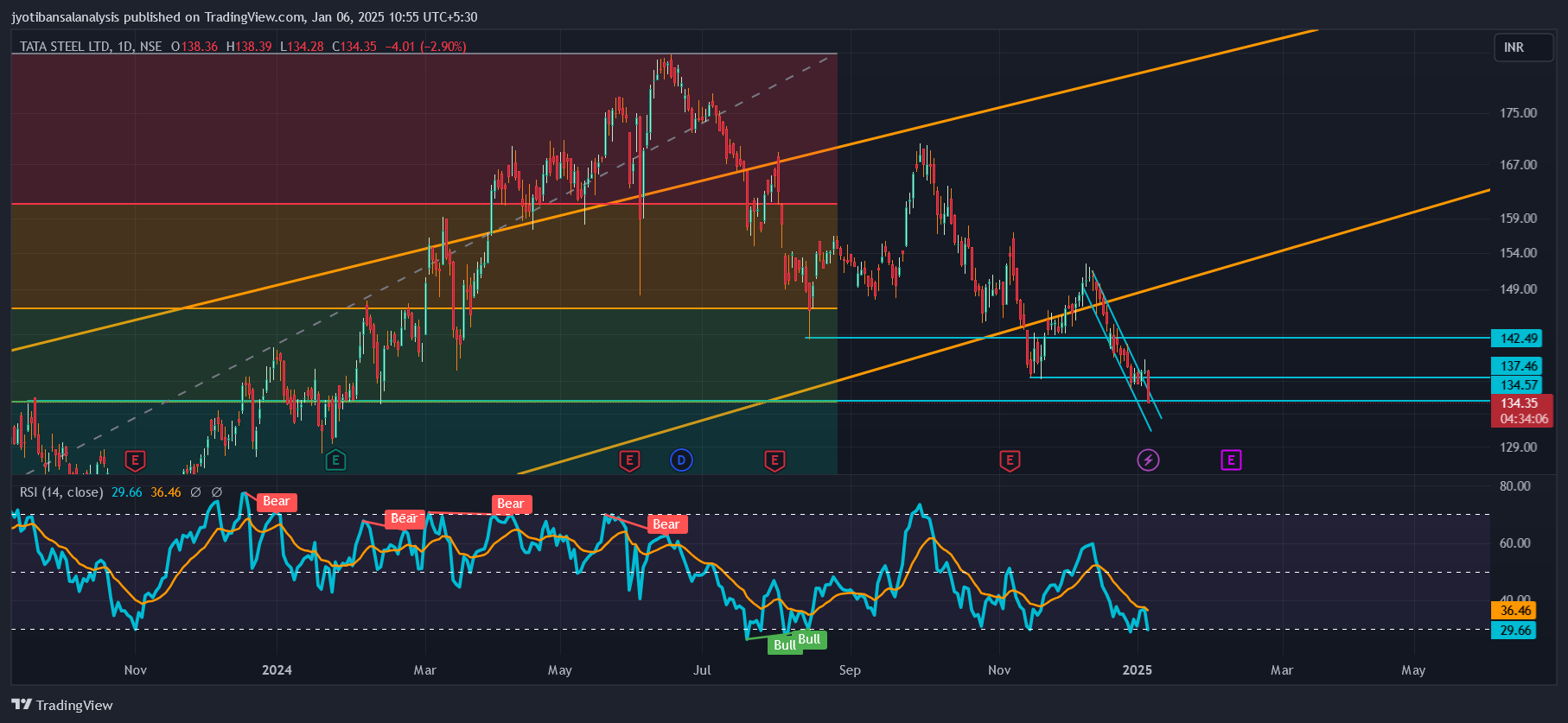Image resolution: width=1568 pixels, height=723 pixels.
Task: Click the purple lightning event marker
Action: (1148, 460)
